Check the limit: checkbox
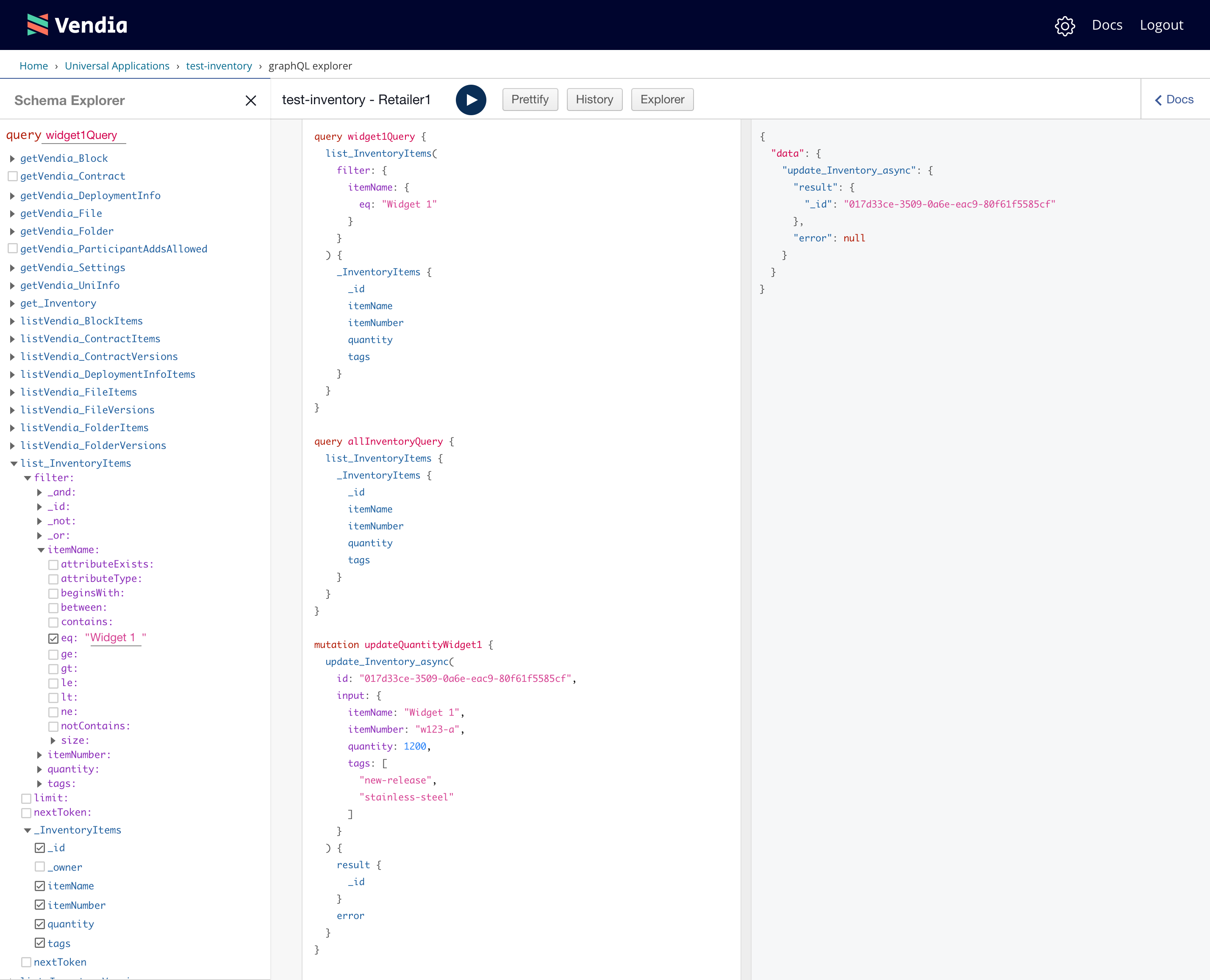The image size is (1210, 980). point(26,798)
